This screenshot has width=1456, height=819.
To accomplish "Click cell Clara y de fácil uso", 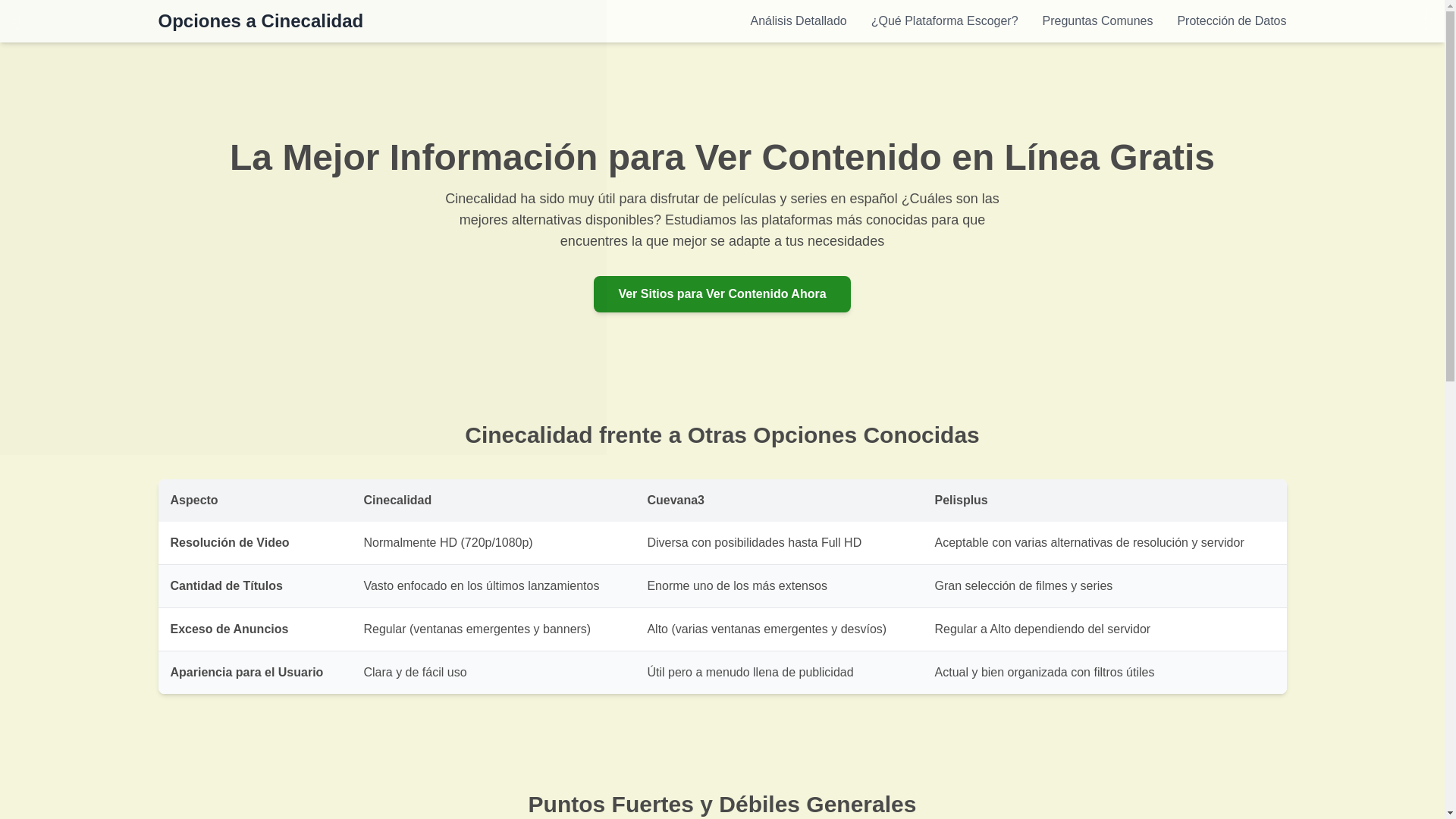I will [493, 673].
